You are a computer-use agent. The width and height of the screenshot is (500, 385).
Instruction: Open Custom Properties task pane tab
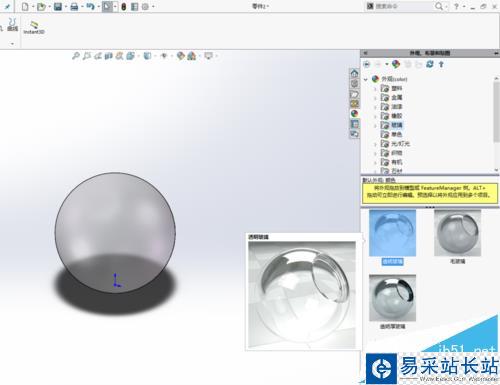354,124
